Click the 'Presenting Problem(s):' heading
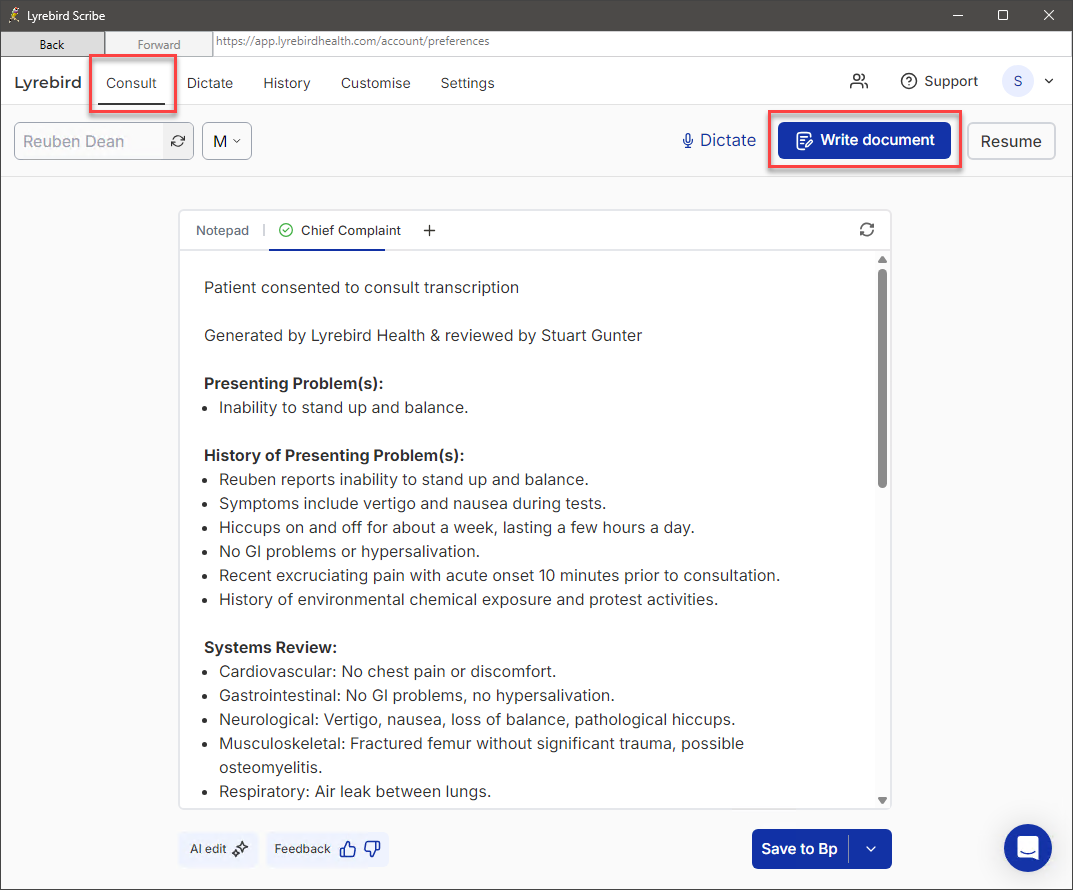This screenshot has height=890, width=1073. pos(294,383)
